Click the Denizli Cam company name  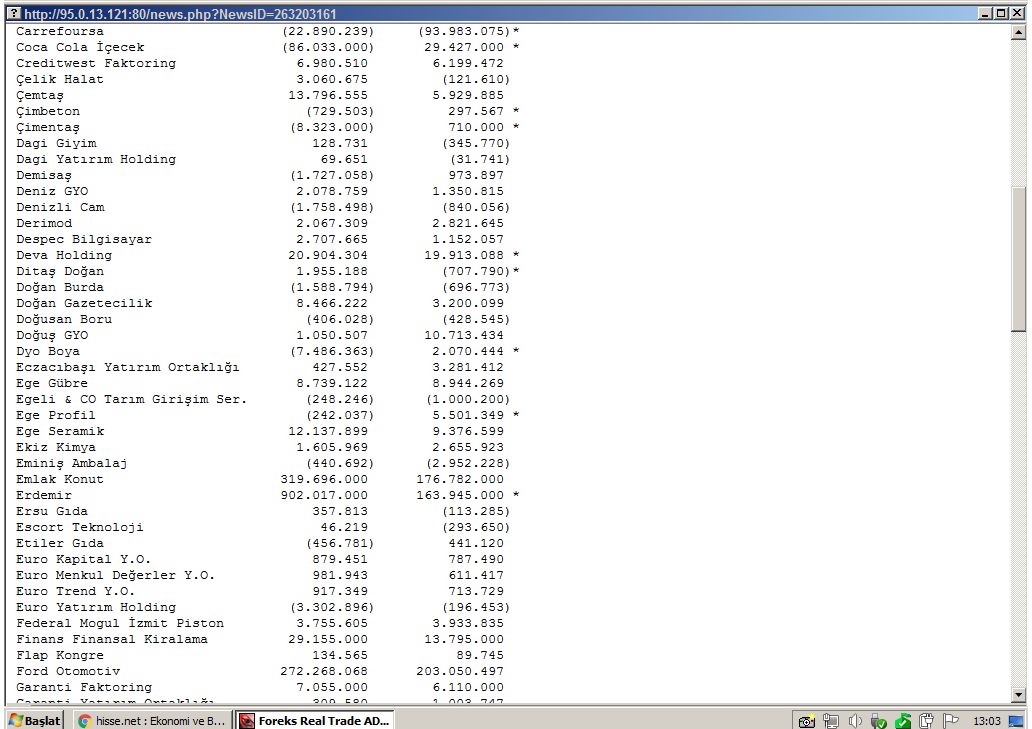click(60, 207)
